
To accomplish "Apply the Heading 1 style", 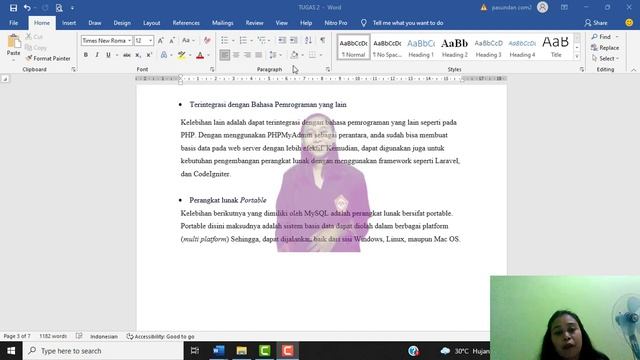I will pos(421,47).
